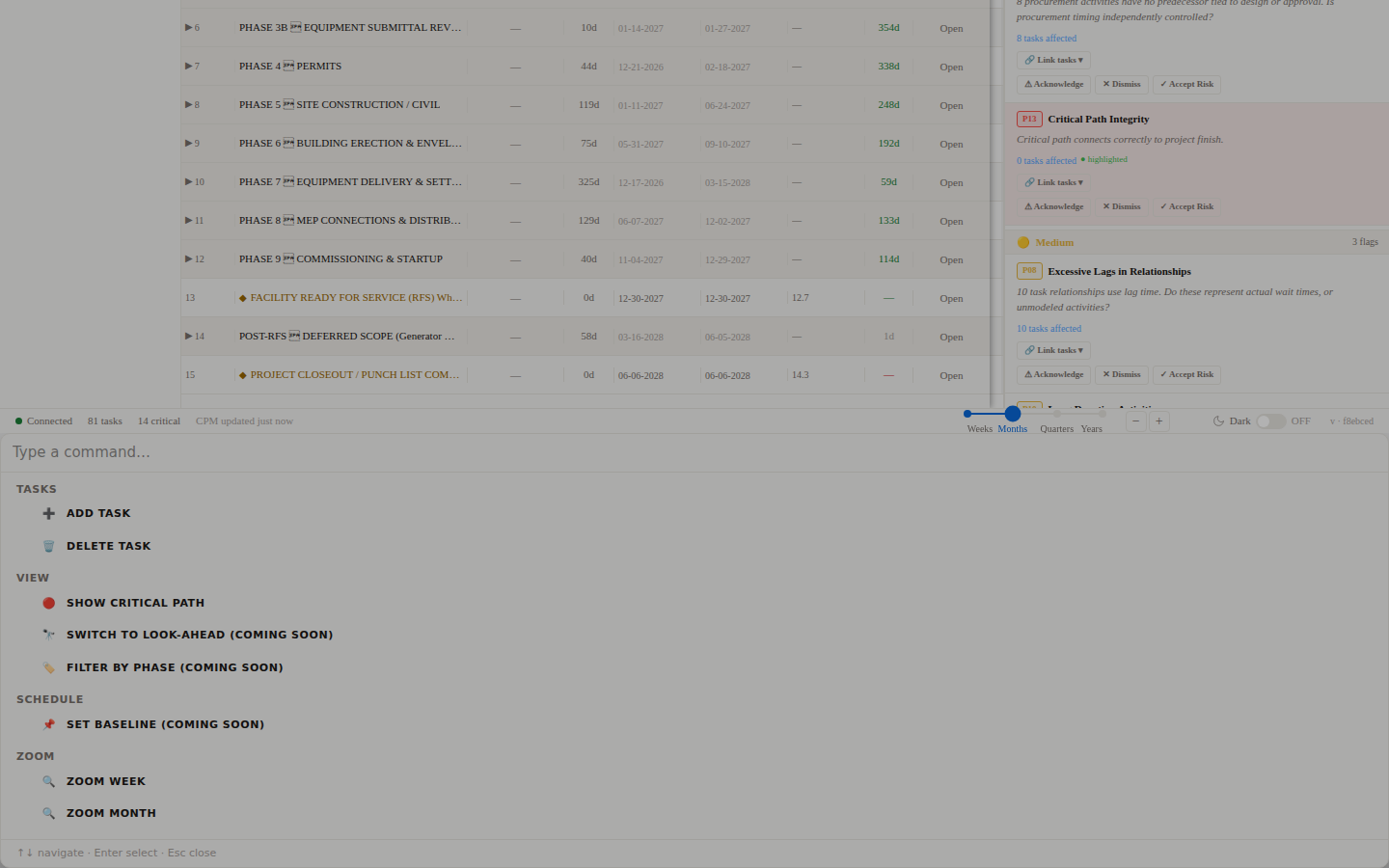Click the telescope icon for Look-Ahead
The height and width of the screenshot is (868, 1389).
(x=49, y=635)
